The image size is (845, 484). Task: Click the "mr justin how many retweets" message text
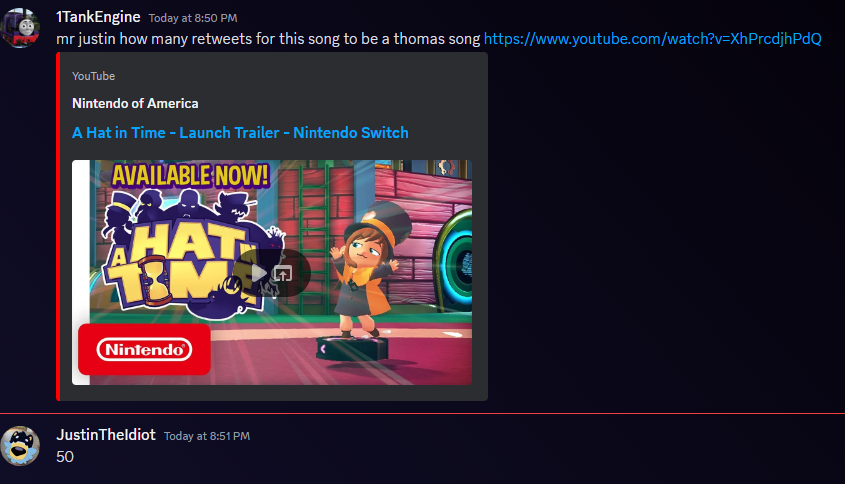268,39
